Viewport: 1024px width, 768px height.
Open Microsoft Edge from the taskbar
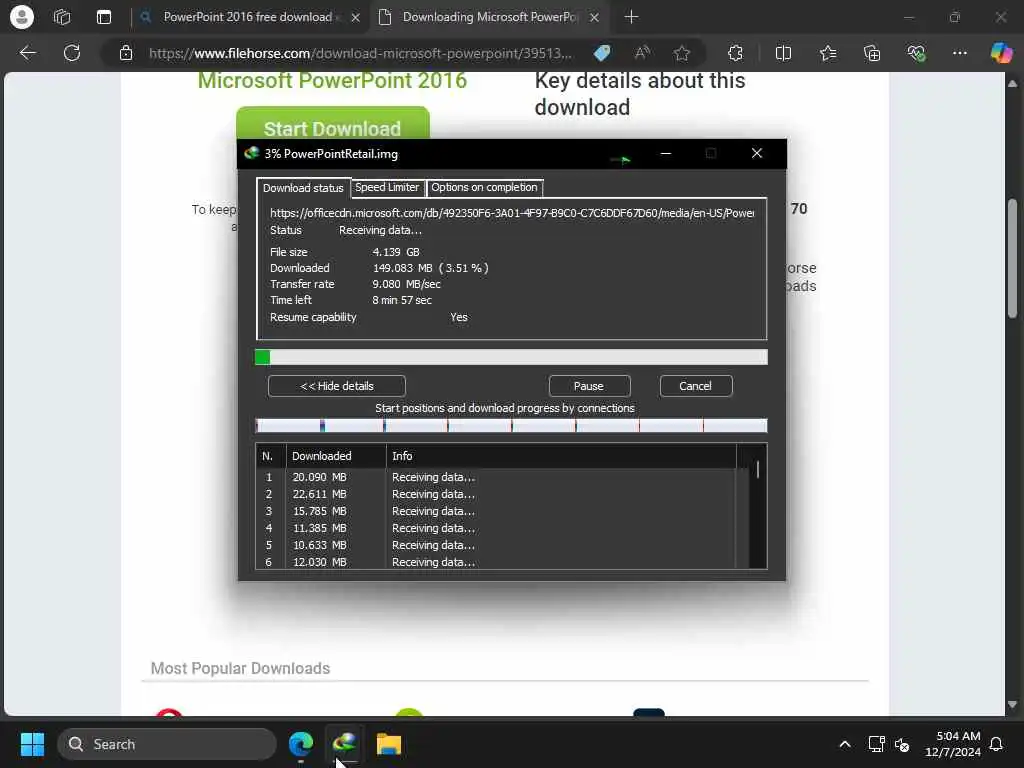[x=301, y=744]
